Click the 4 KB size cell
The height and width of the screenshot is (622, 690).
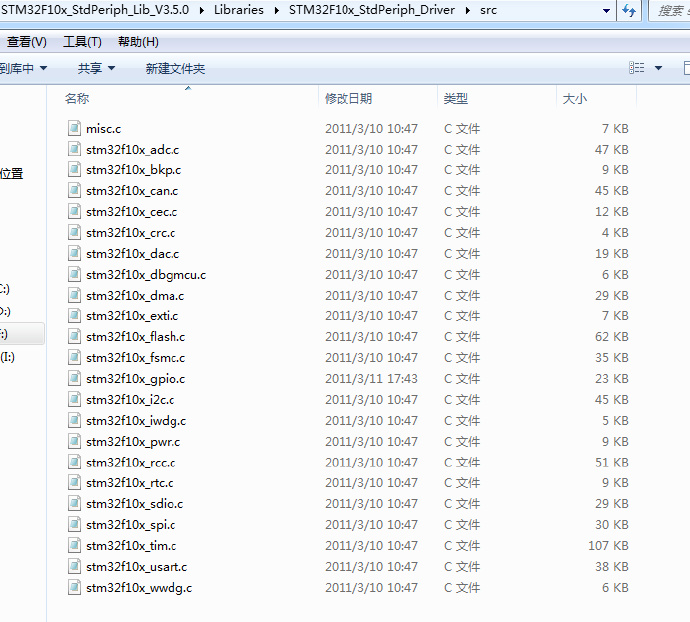[615, 232]
